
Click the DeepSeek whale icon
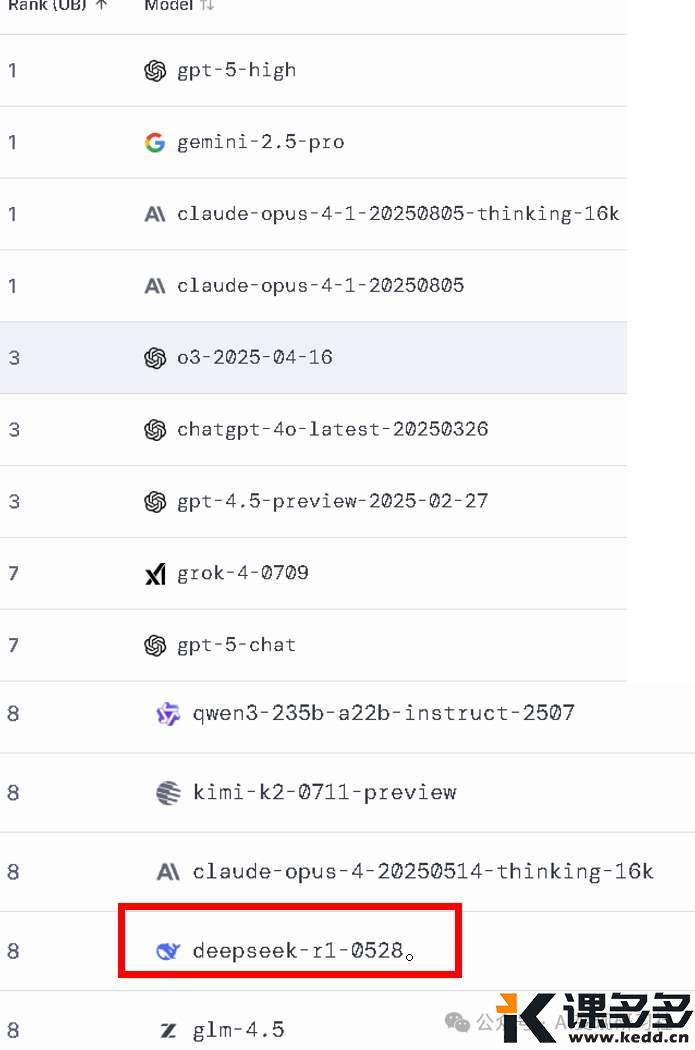pos(168,951)
